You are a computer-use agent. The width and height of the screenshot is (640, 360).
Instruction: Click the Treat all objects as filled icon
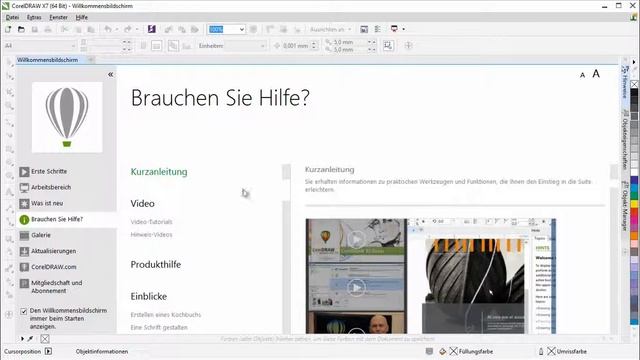pyautogui.click(x=388, y=46)
